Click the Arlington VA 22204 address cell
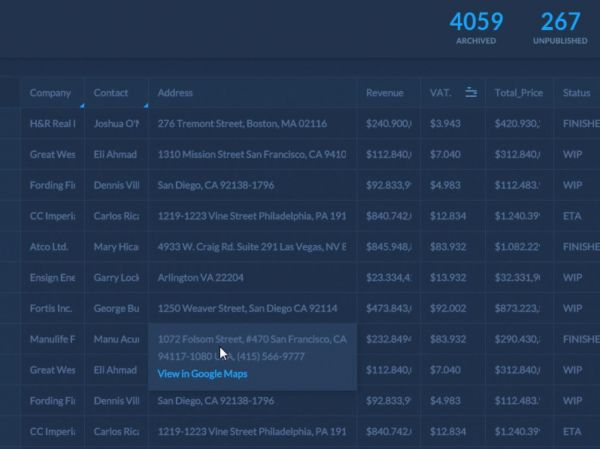The height and width of the screenshot is (449, 600). coord(200,277)
